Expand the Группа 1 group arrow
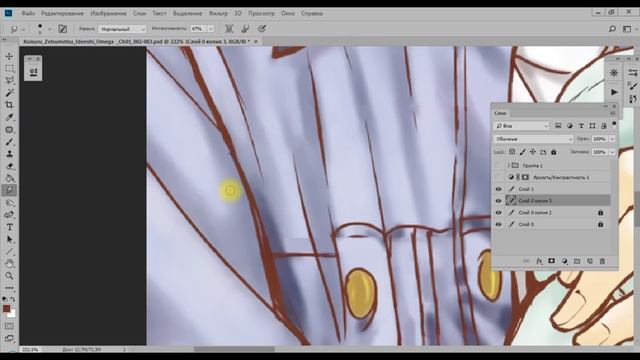Viewport: 640px width, 360px height. (x=509, y=165)
